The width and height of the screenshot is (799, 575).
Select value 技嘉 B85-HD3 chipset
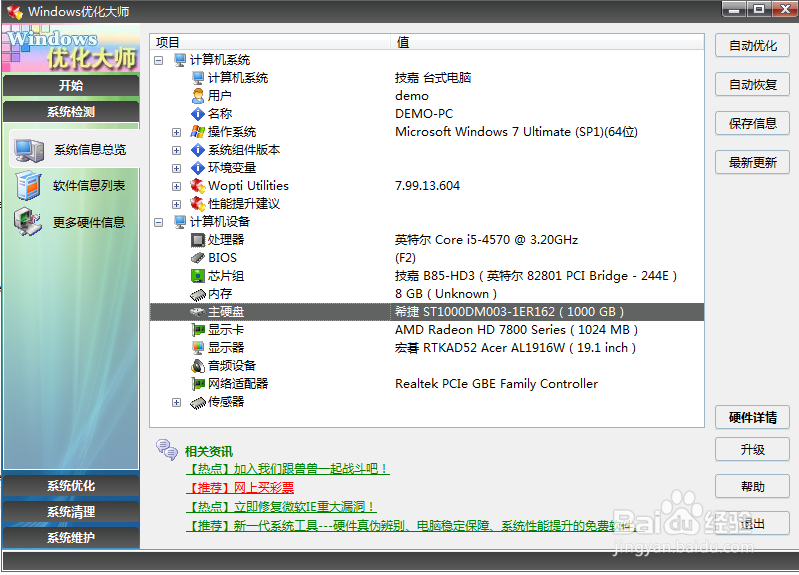(535, 276)
